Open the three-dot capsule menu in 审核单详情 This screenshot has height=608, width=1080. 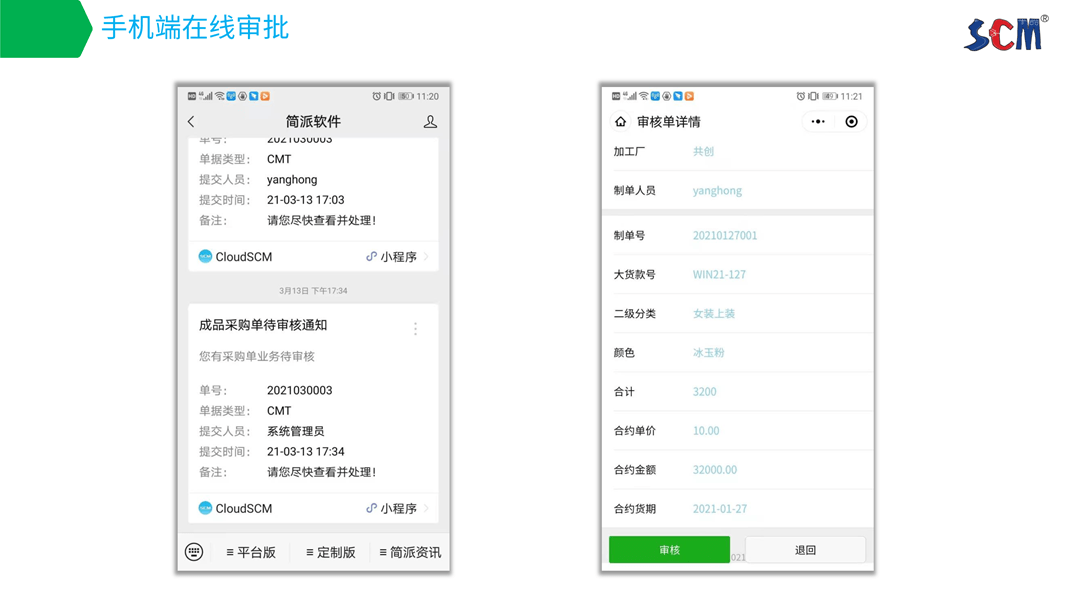pyautogui.click(x=816, y=121)
